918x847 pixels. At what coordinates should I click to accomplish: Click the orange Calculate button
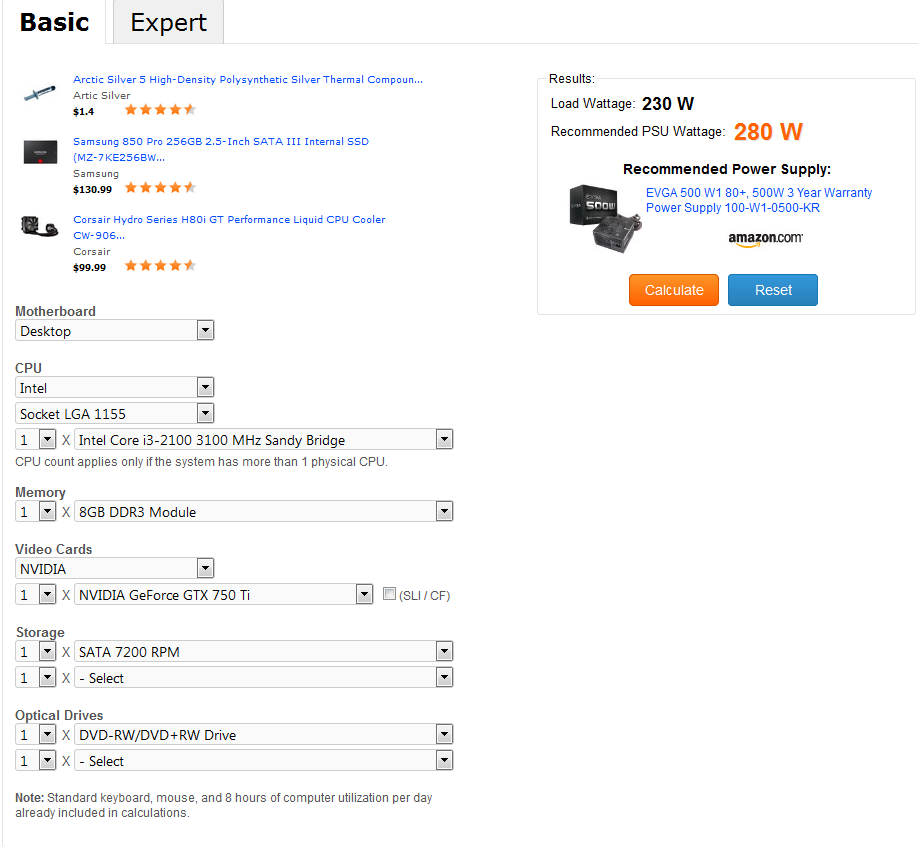[674, 290]
